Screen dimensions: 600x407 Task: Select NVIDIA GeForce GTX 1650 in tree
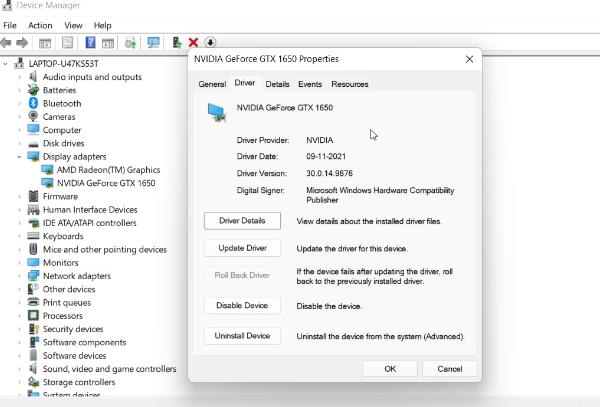pyautogui.click(x=106, y=183)
